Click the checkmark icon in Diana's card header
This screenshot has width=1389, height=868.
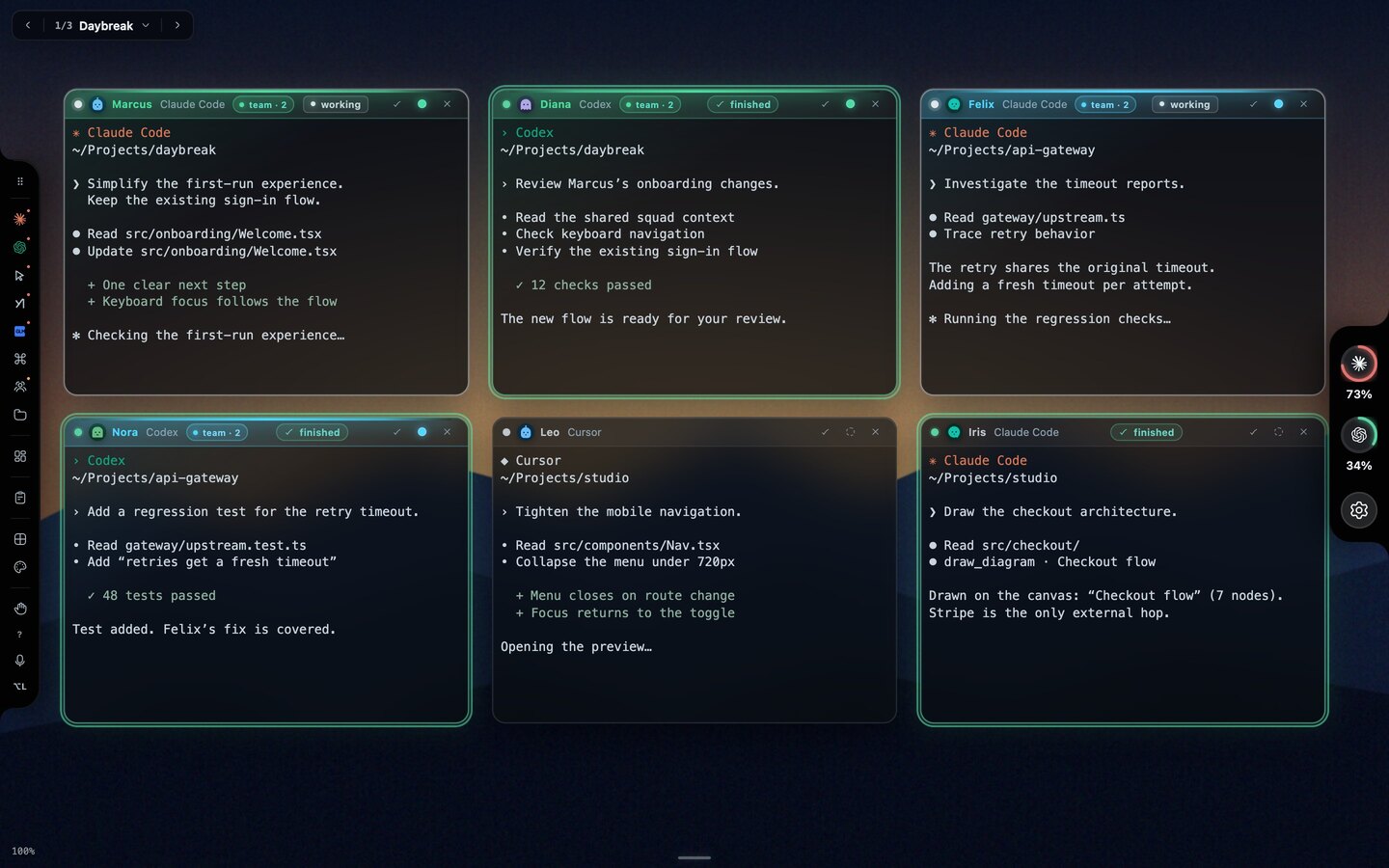[825, 104]
